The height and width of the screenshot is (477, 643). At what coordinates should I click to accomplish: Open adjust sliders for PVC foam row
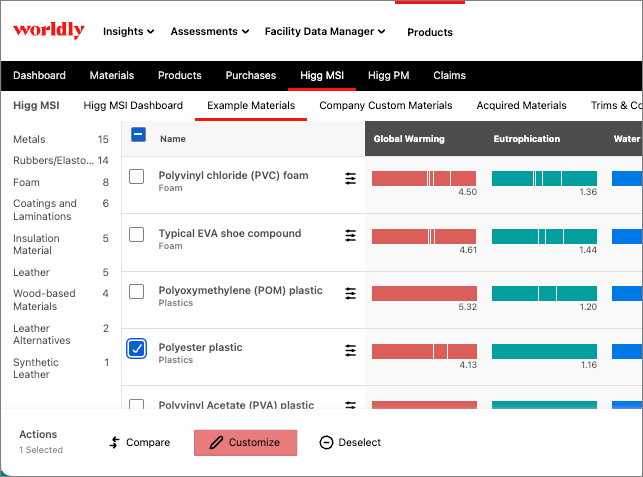pos(350,178)
